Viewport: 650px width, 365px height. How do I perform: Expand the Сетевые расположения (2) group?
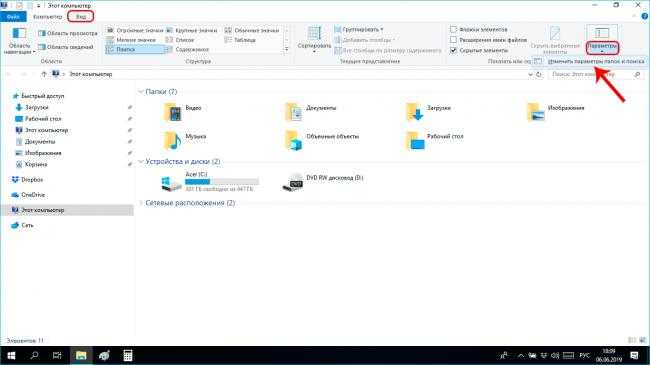[141, 203]
